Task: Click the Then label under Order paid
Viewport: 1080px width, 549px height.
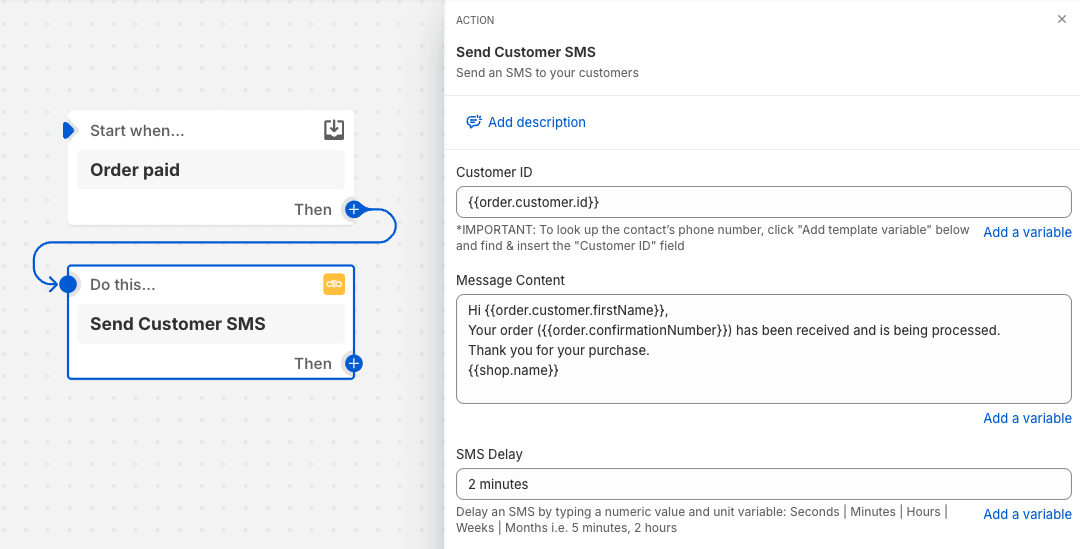Action: [x=313, y=209]
